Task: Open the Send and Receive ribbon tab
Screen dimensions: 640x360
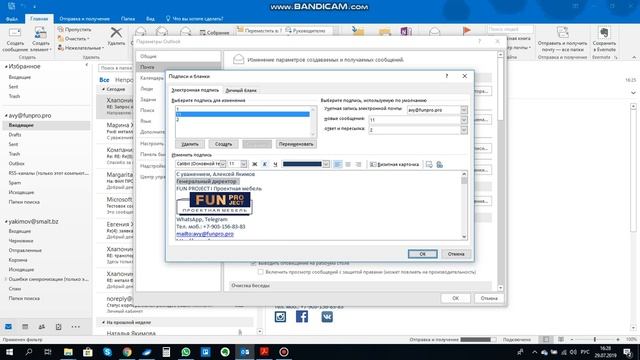Action: click(x=84, y=19)
